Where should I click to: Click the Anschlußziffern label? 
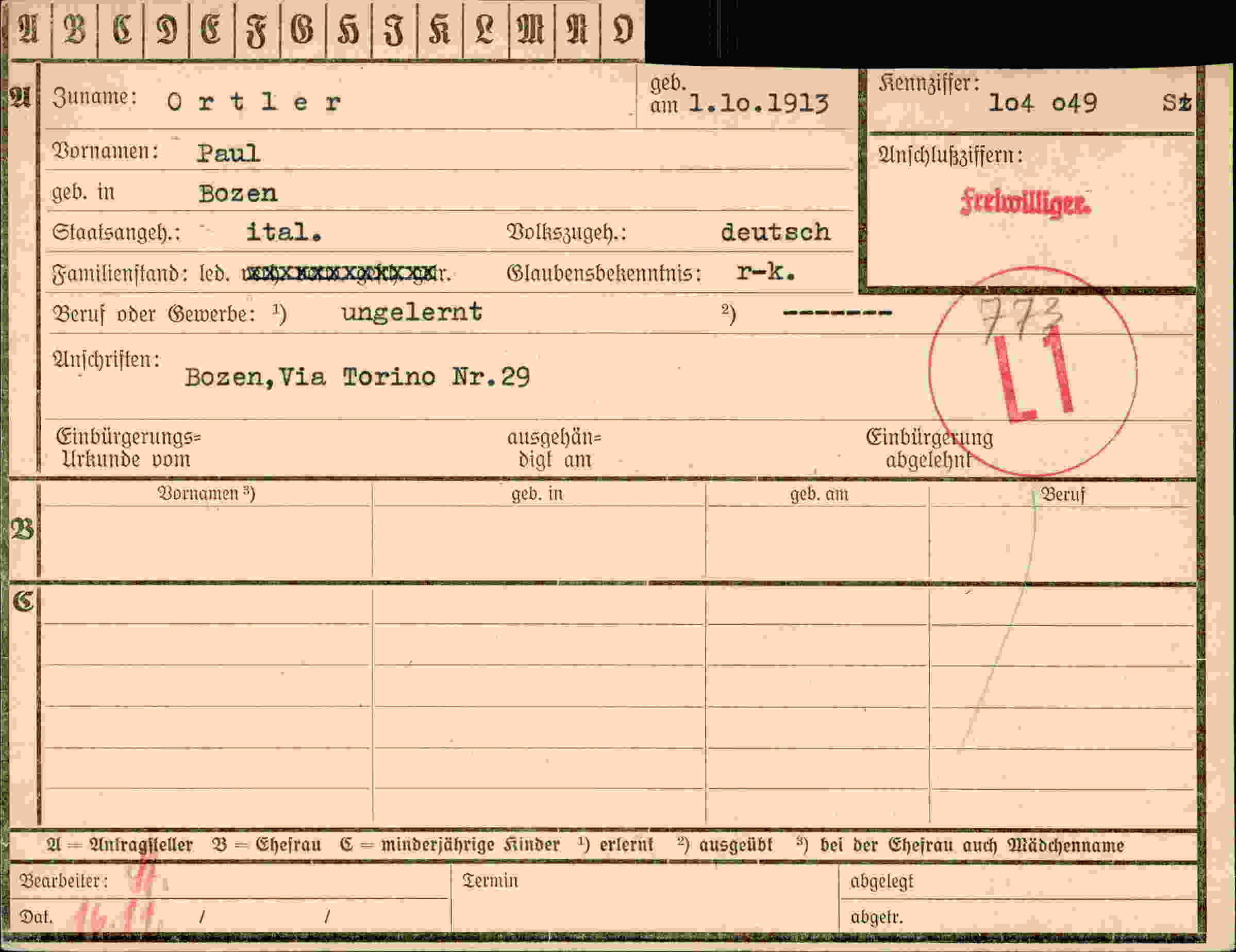pos(951,155)
